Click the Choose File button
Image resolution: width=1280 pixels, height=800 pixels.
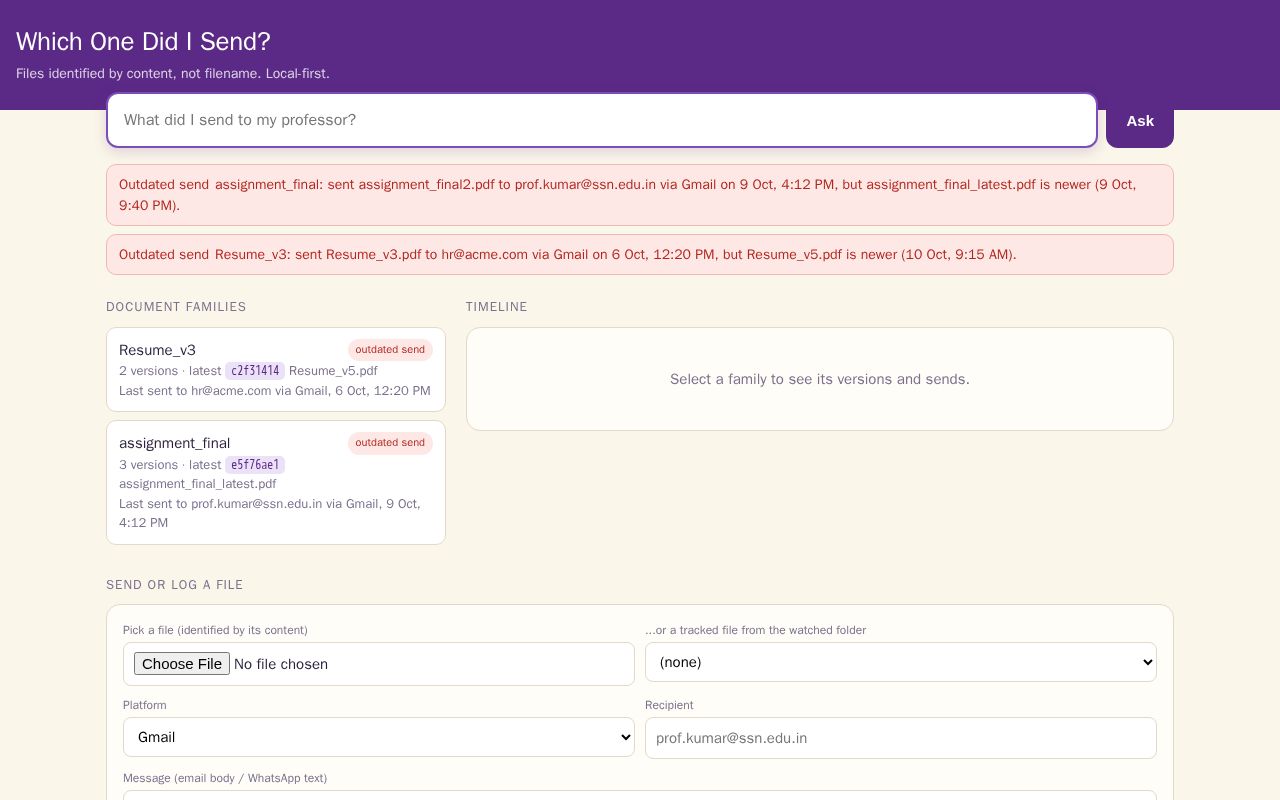182,664
